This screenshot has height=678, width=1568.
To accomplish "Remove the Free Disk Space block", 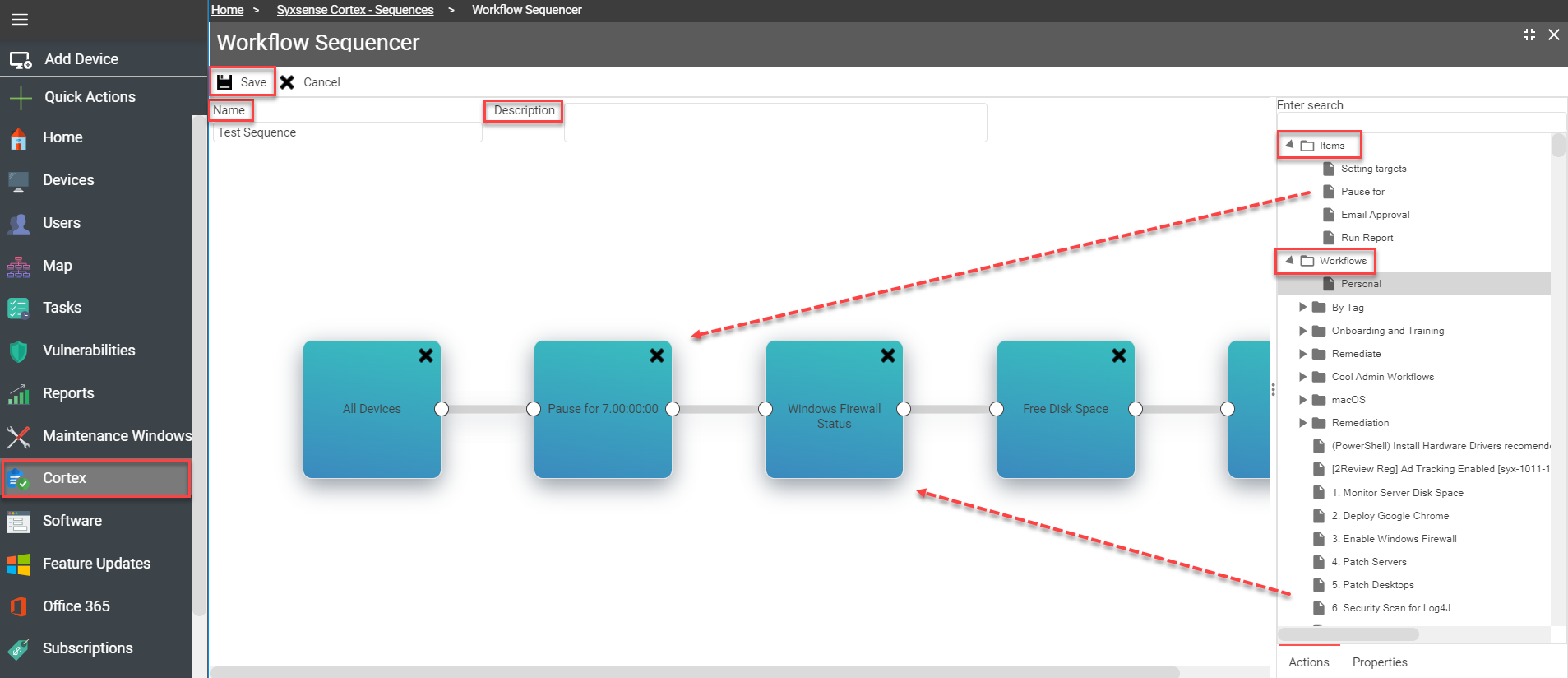I will click(1119, 355).
